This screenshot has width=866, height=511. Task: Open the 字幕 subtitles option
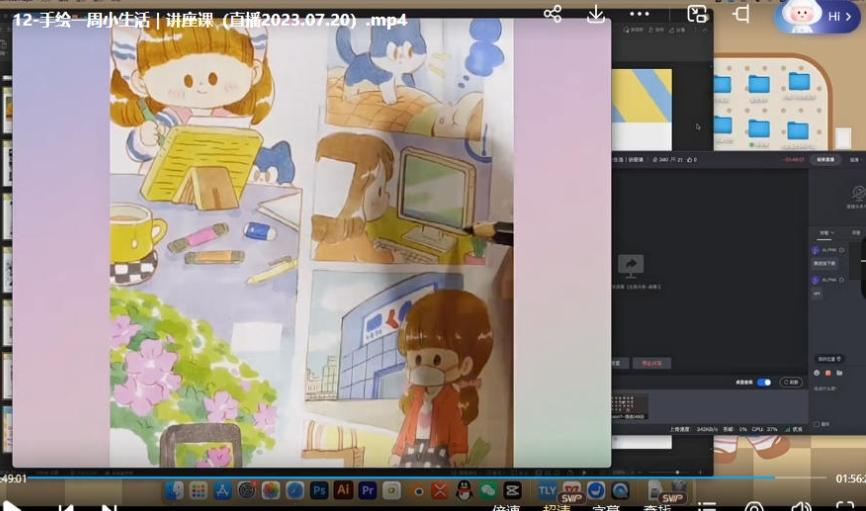pos(606,507)
